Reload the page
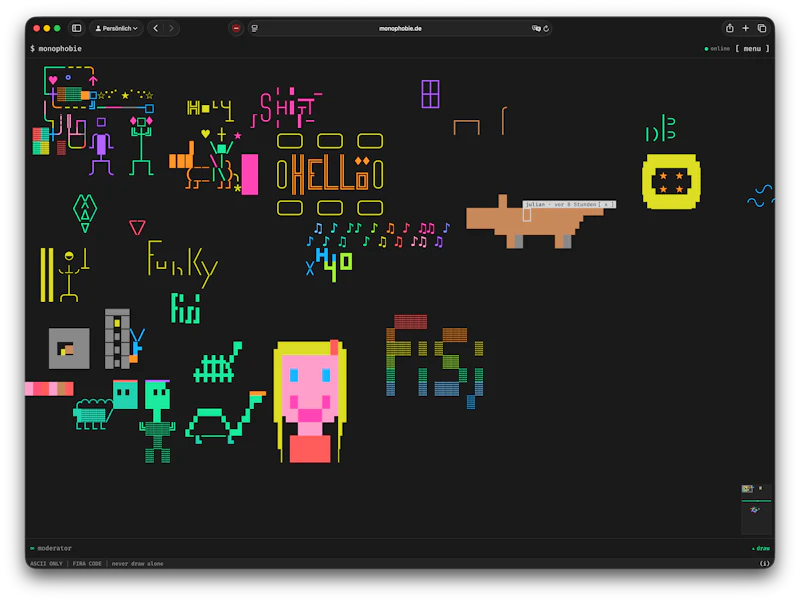Viewport: 800px width, 602px height. tap(546, 29)
